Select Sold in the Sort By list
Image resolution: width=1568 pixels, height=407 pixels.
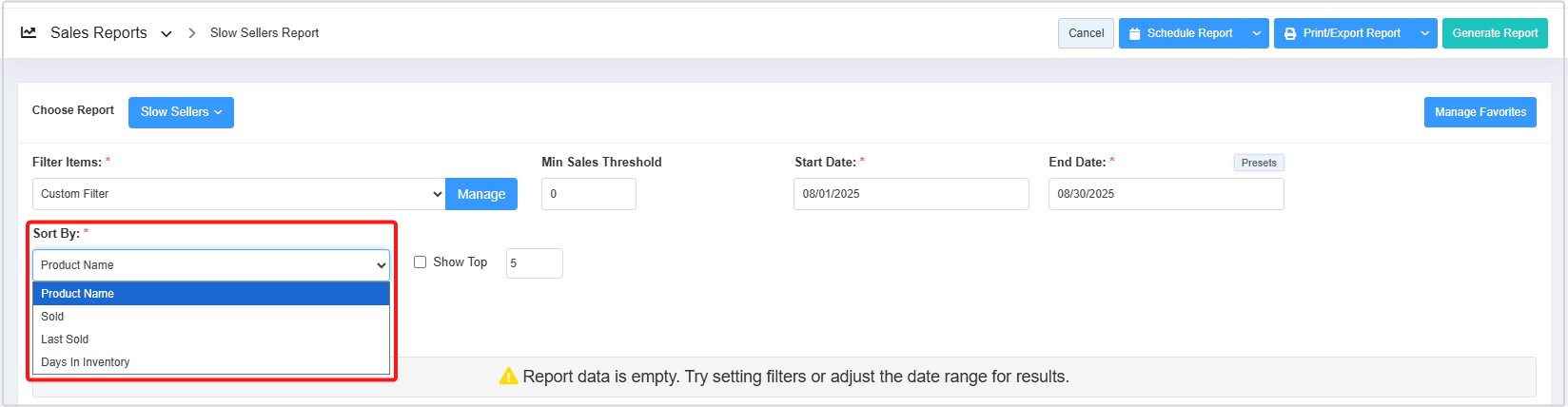click(x=53, y=317)
